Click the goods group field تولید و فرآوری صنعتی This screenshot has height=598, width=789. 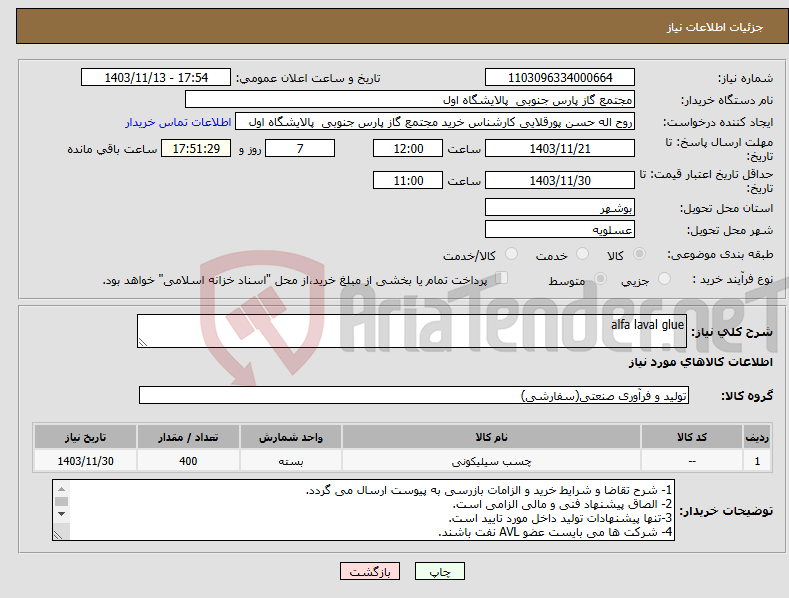coord(414,396)
